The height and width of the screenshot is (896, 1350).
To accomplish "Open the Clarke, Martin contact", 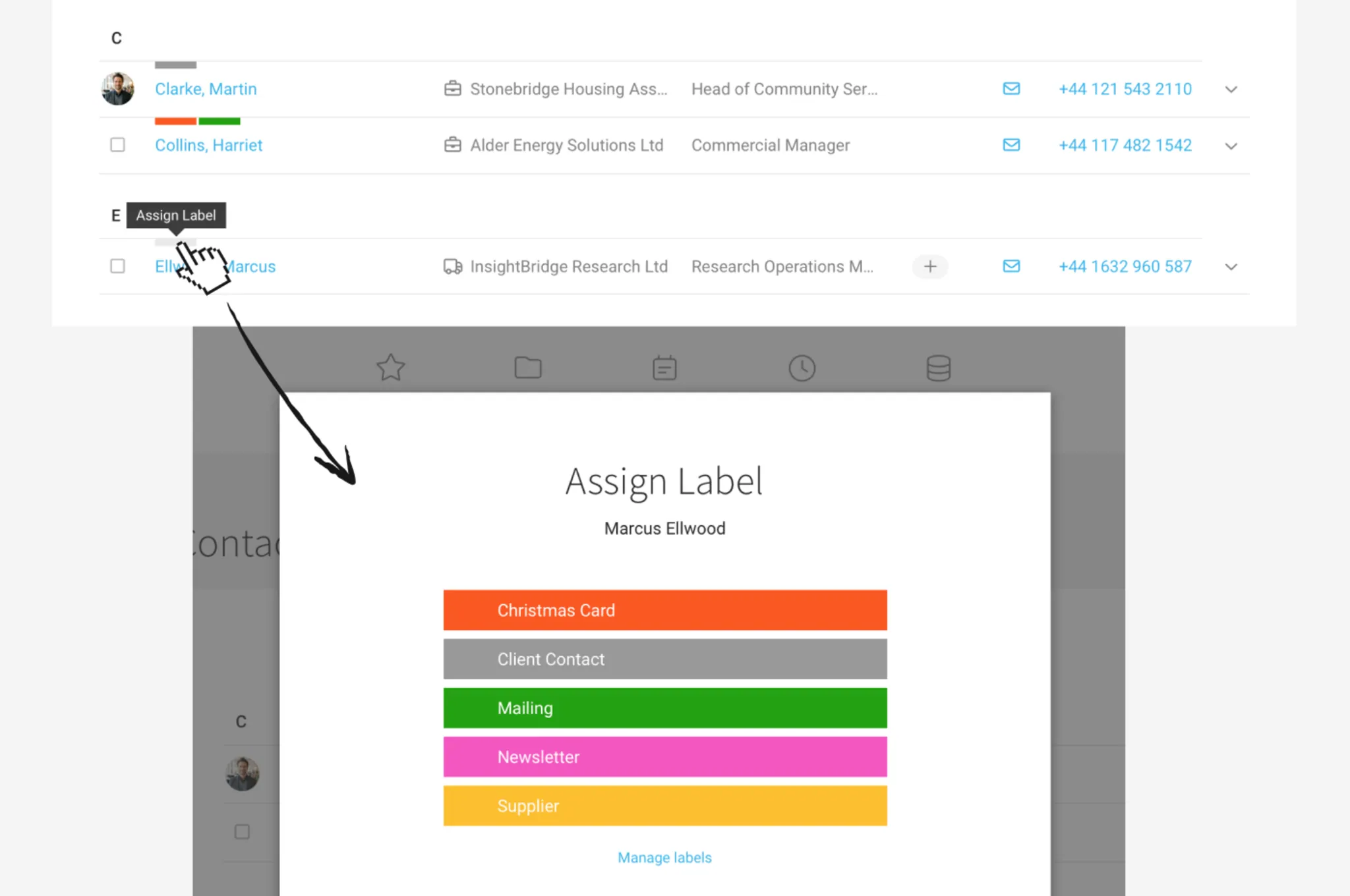I will point(206,89).
